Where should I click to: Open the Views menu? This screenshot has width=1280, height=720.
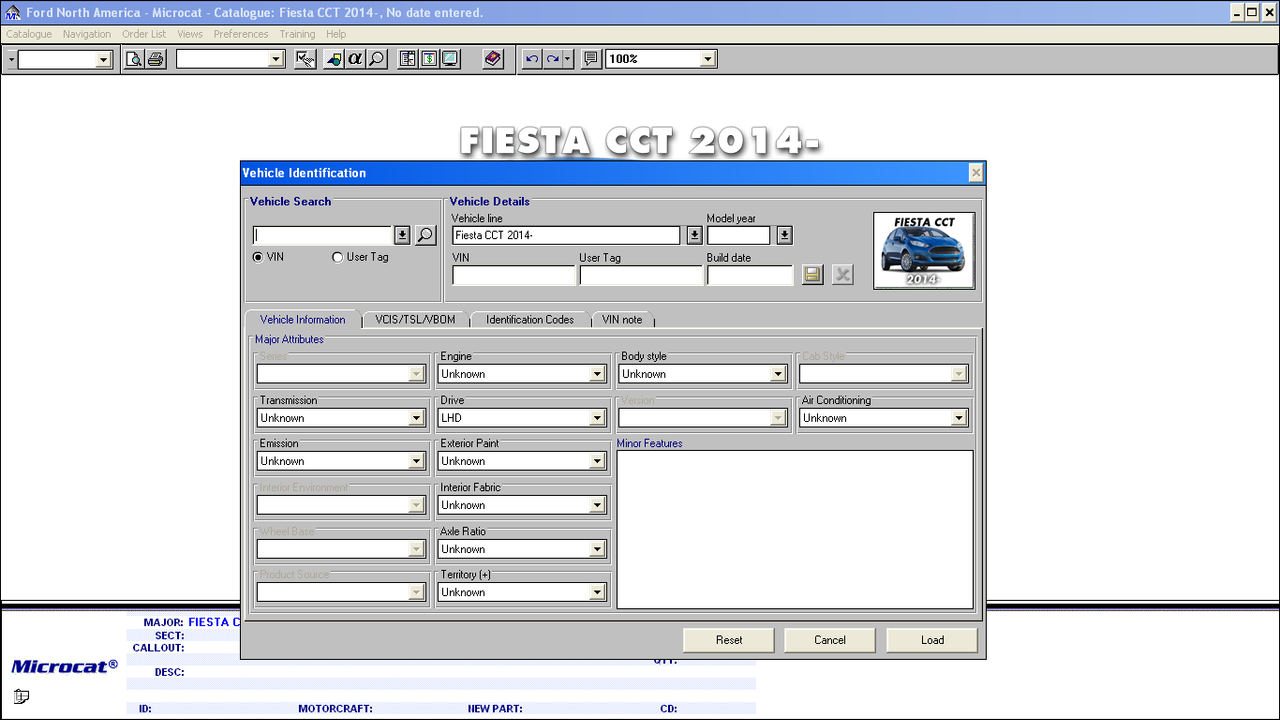(x=190, y=34)
